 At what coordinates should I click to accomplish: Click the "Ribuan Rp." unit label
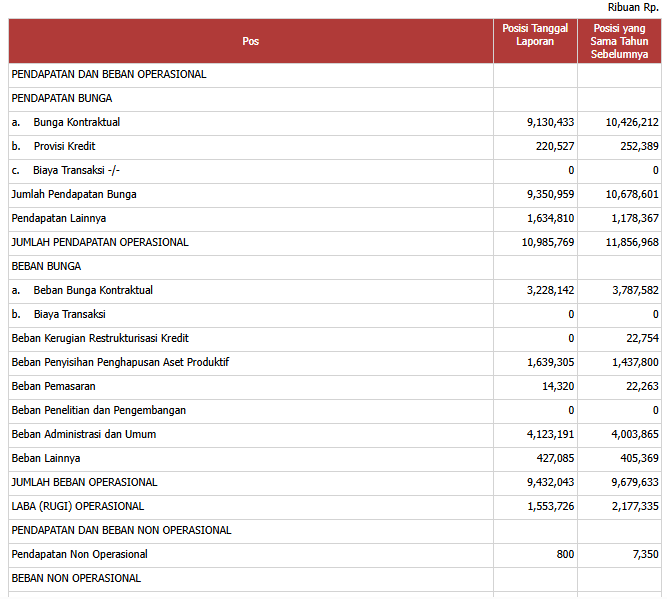click(x=633, y=7)
